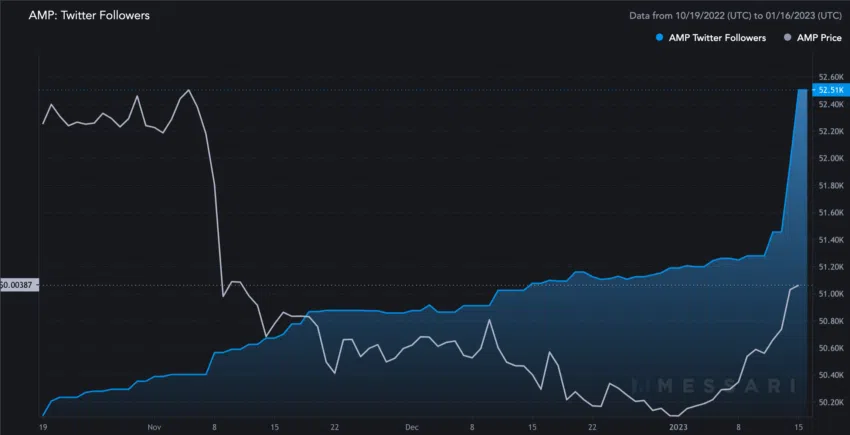Click the 50.60K axis label
Viewport: 850px width, 435px height.
pyautogui.click(x=831, y=348)
